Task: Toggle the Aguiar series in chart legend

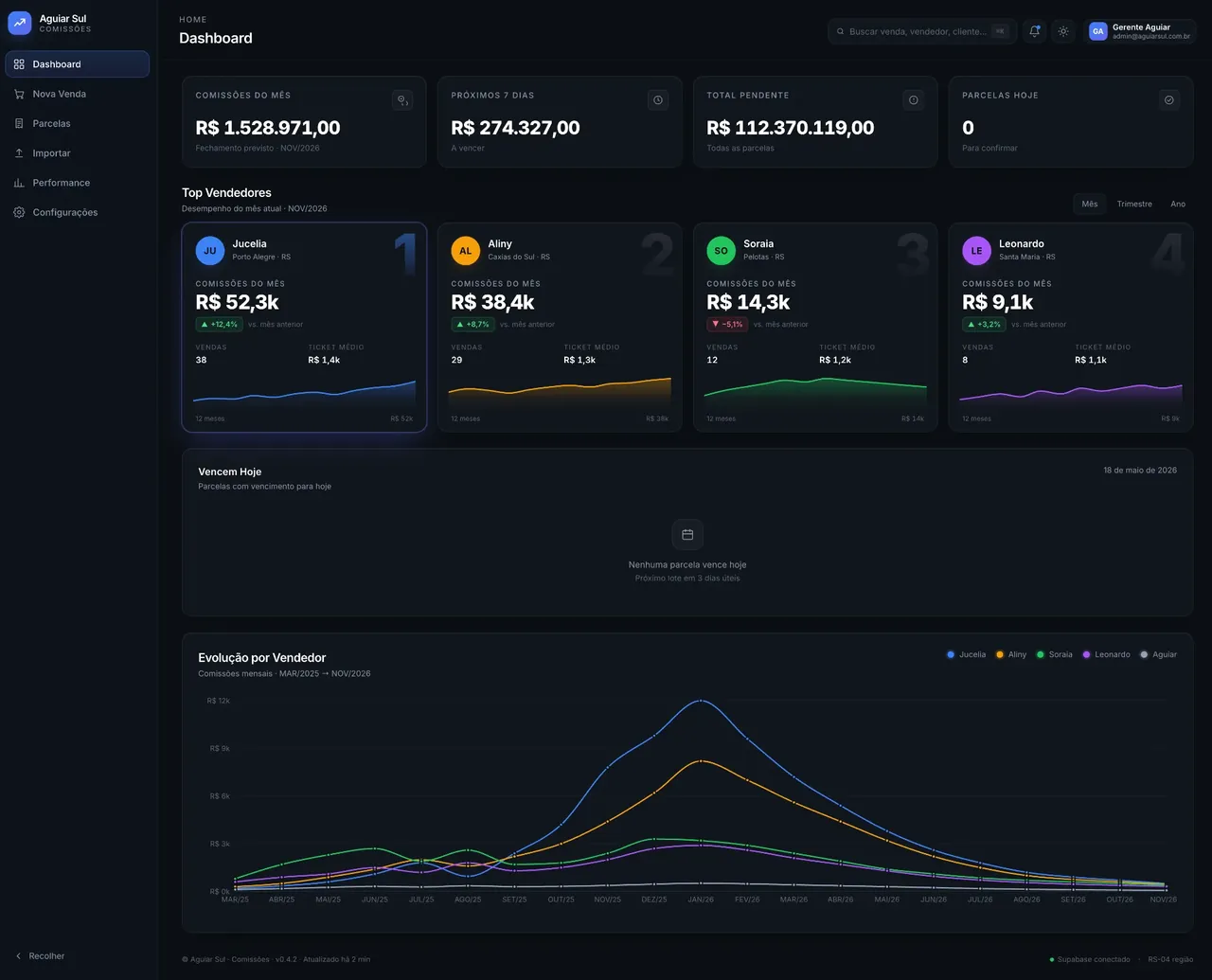Action: pyautogui.click(x=1159, y=655)
